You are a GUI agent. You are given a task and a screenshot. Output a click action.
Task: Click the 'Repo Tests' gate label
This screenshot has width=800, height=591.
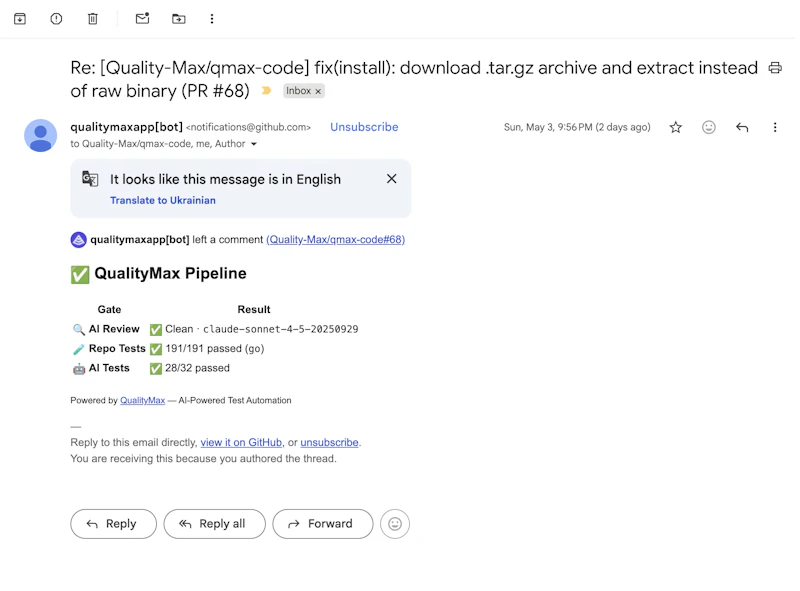[117, 349]
